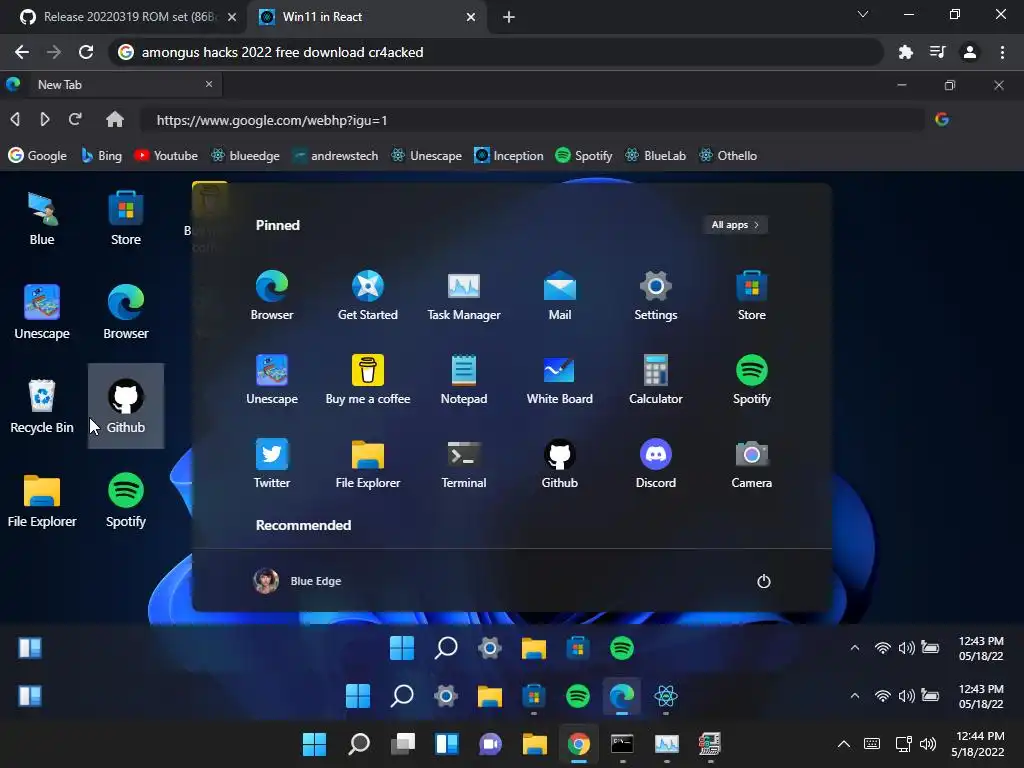Open File Explorer from Pinned grid

click(x=368, y=464)
